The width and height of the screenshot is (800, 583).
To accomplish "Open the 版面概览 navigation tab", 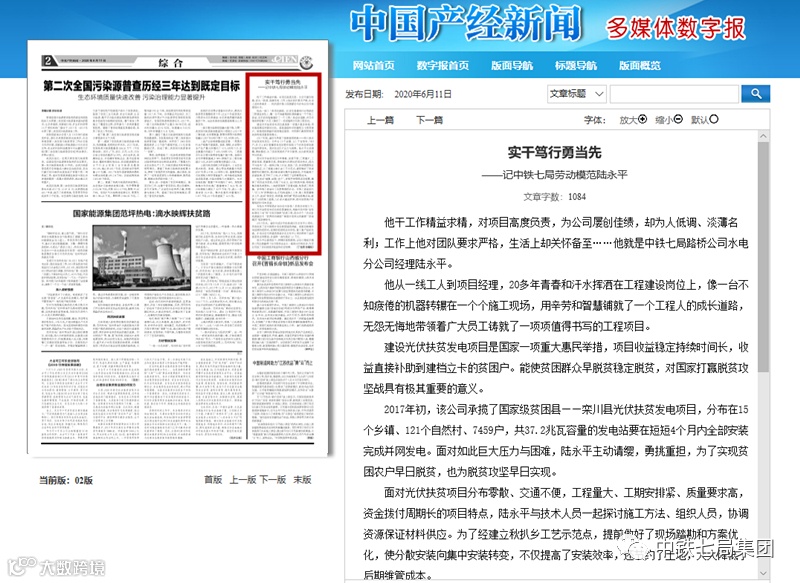I will [639, 65].
